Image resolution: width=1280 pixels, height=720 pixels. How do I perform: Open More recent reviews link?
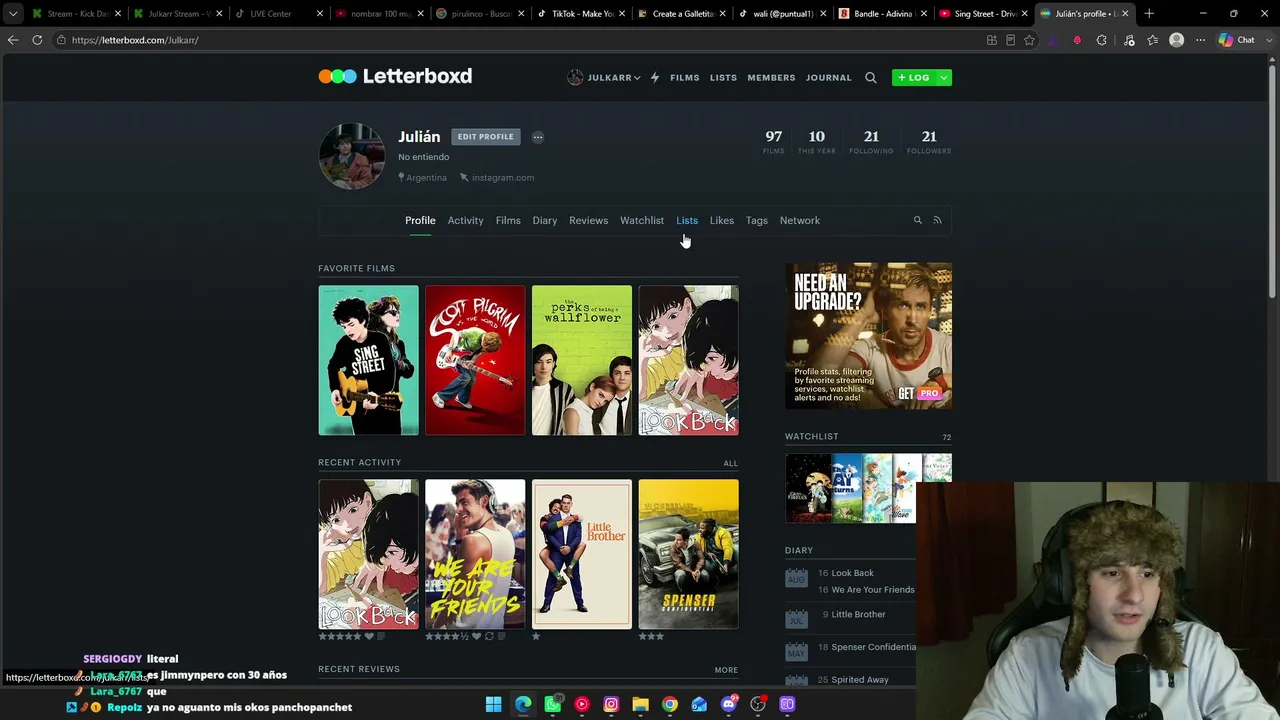coord(726,670)
